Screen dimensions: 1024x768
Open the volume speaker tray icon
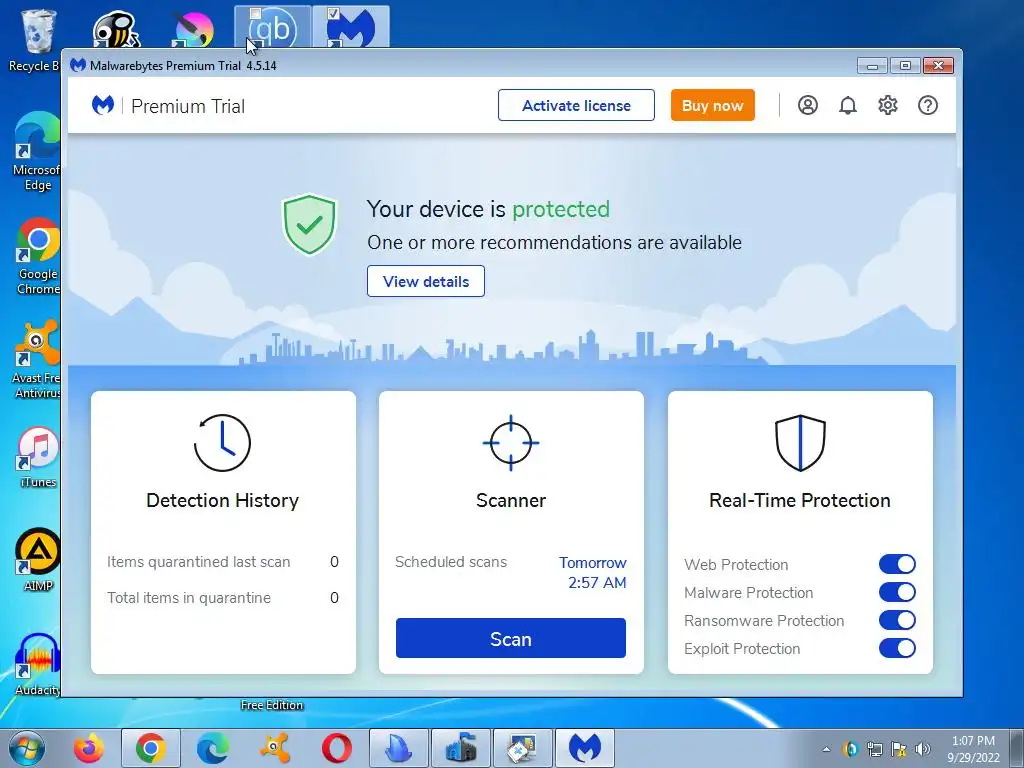click(922, 749)
